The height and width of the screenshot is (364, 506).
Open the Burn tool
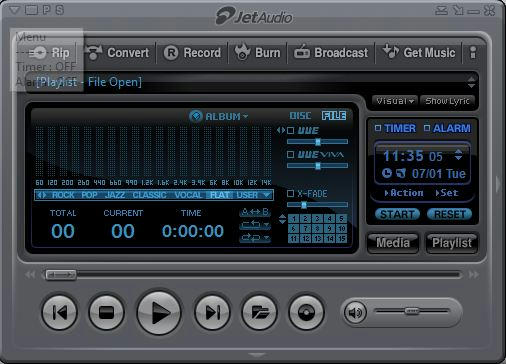pos(257,53)
